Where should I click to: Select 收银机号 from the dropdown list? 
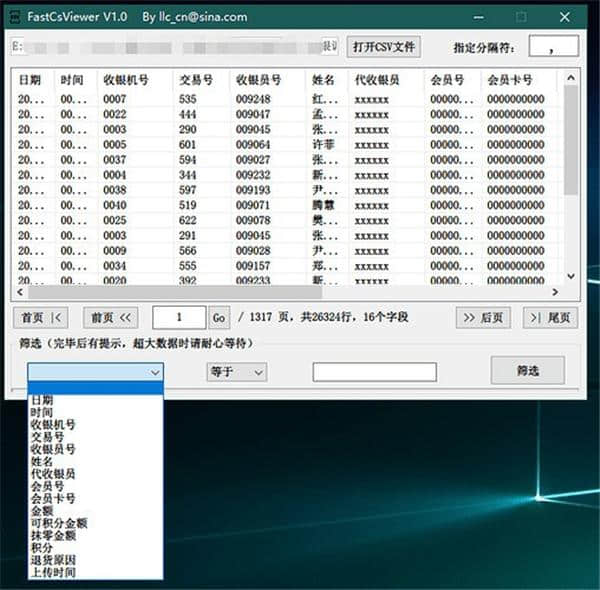(52, 424)
